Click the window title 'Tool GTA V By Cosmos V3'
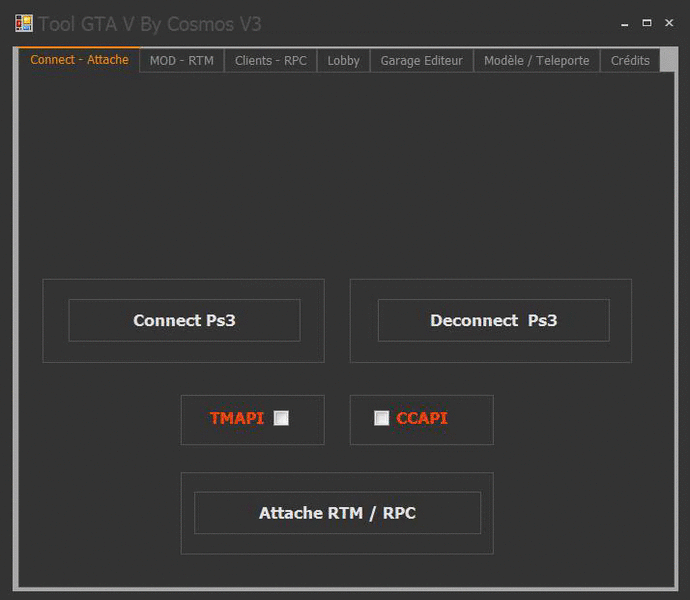 (x=150, y=24)
